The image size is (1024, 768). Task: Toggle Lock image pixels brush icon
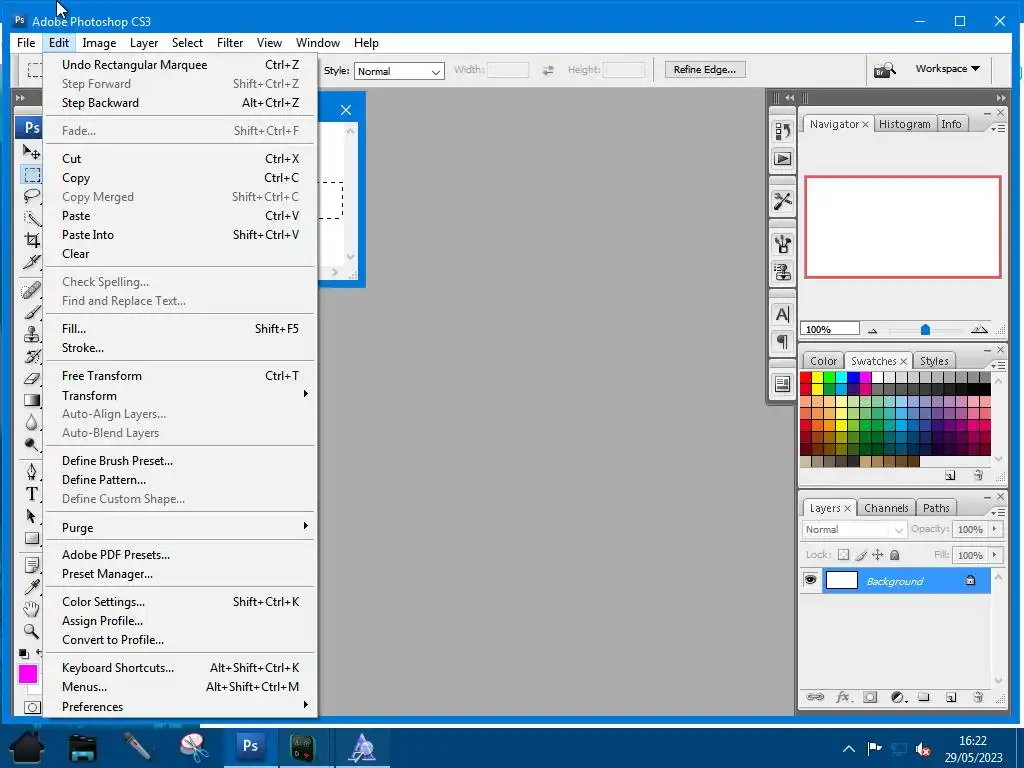pyautogui.click(x=861, y=555)
